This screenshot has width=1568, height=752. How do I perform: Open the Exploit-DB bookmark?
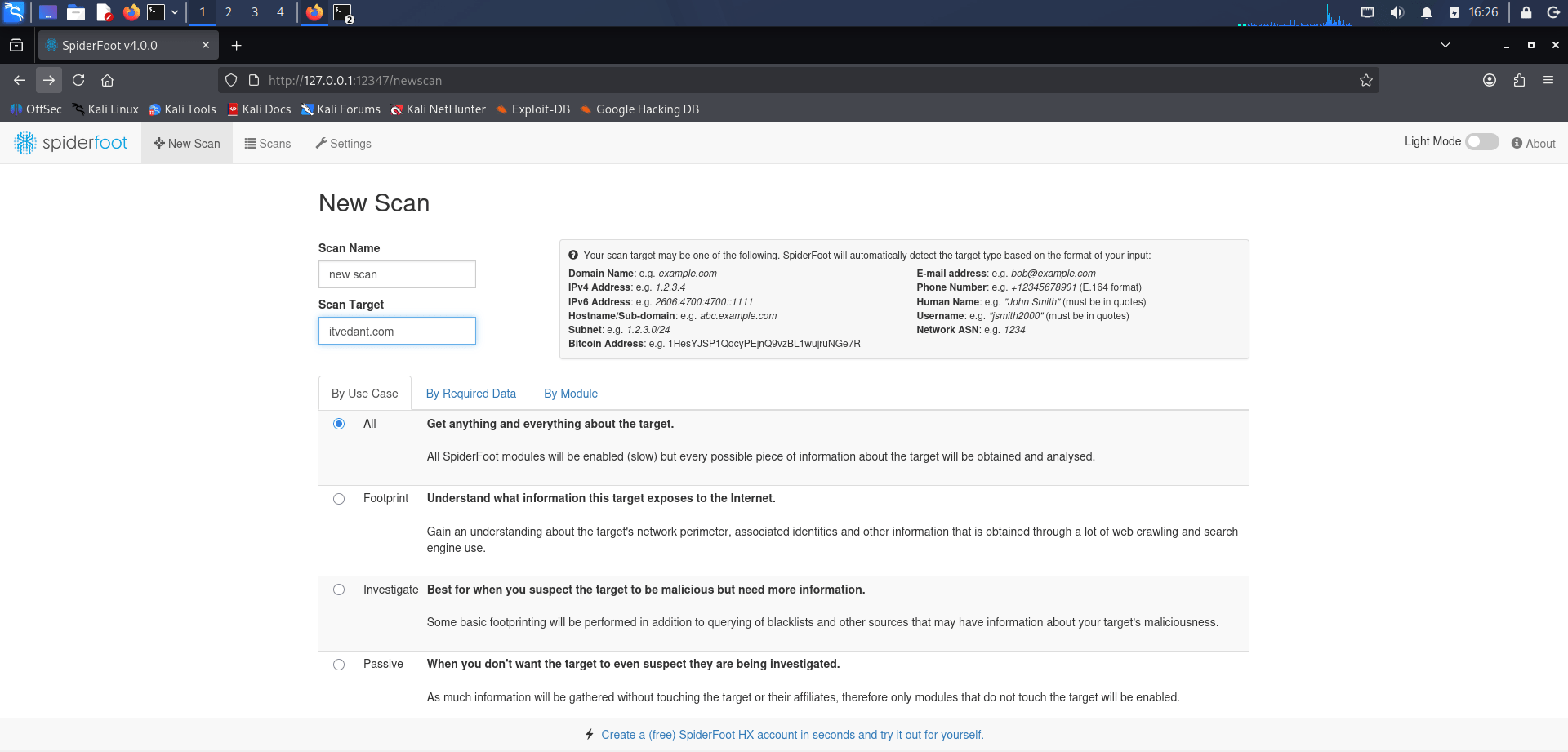[533, 109]
